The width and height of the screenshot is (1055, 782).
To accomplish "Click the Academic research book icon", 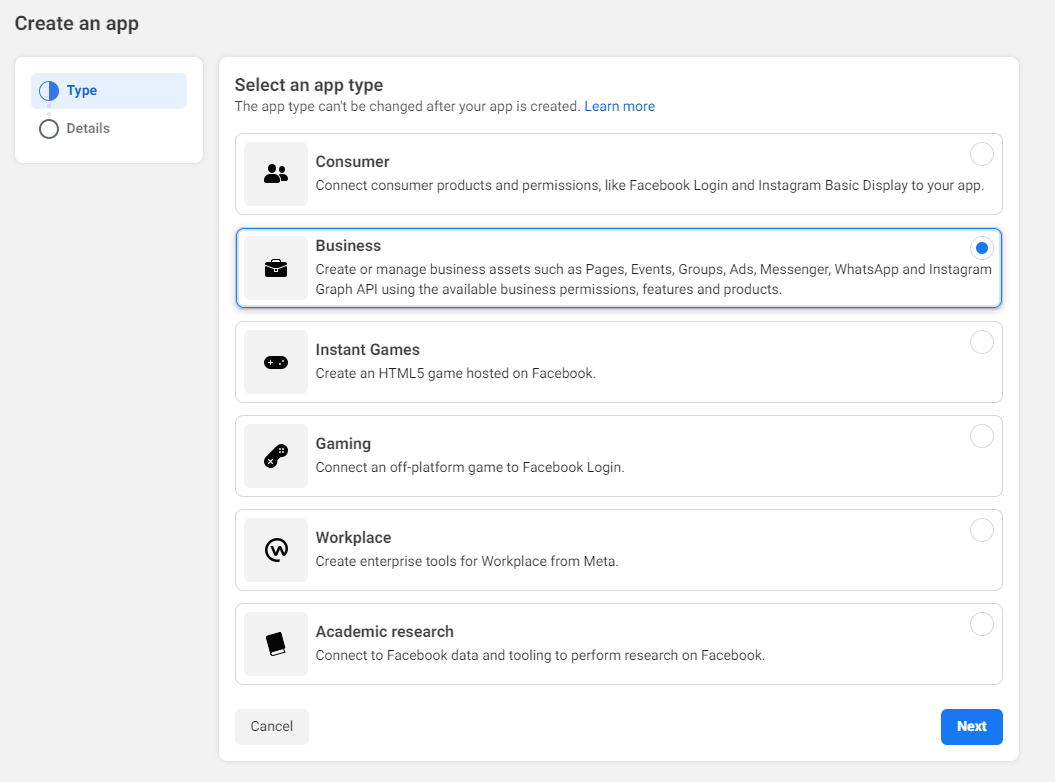I will coord(276,644).
